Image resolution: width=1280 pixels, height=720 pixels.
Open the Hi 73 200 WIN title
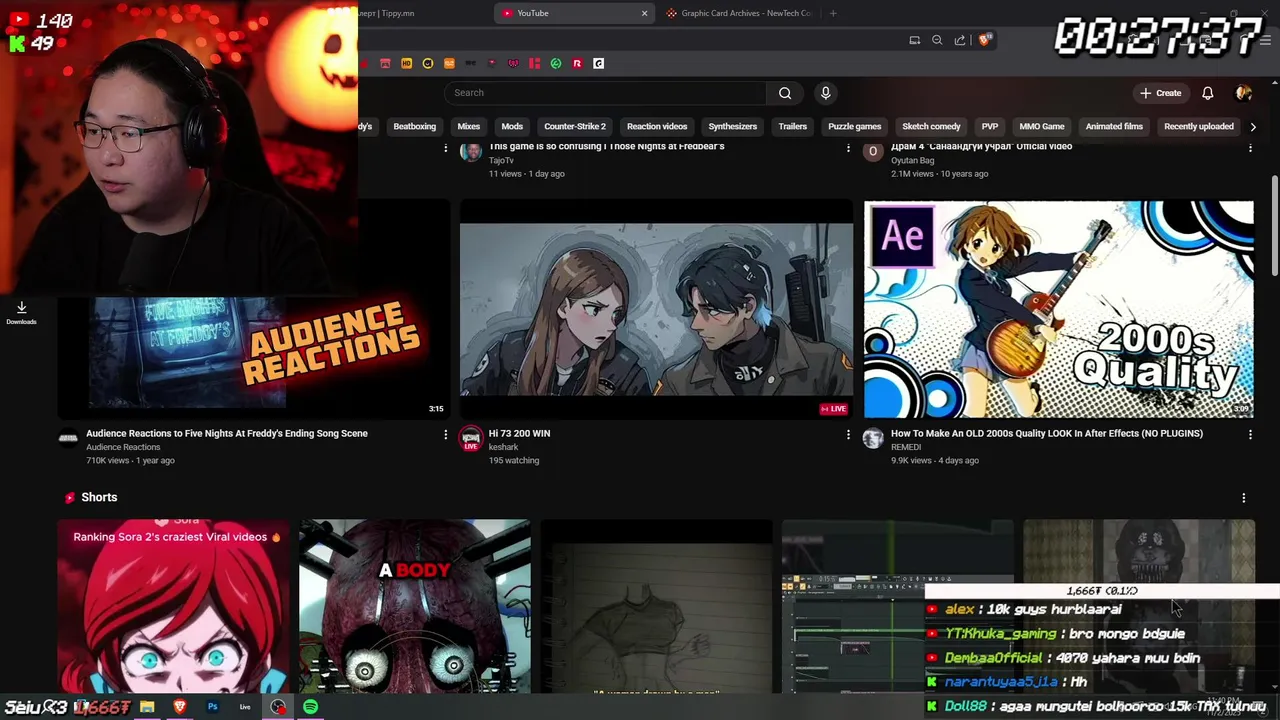(x=519, y=434)
